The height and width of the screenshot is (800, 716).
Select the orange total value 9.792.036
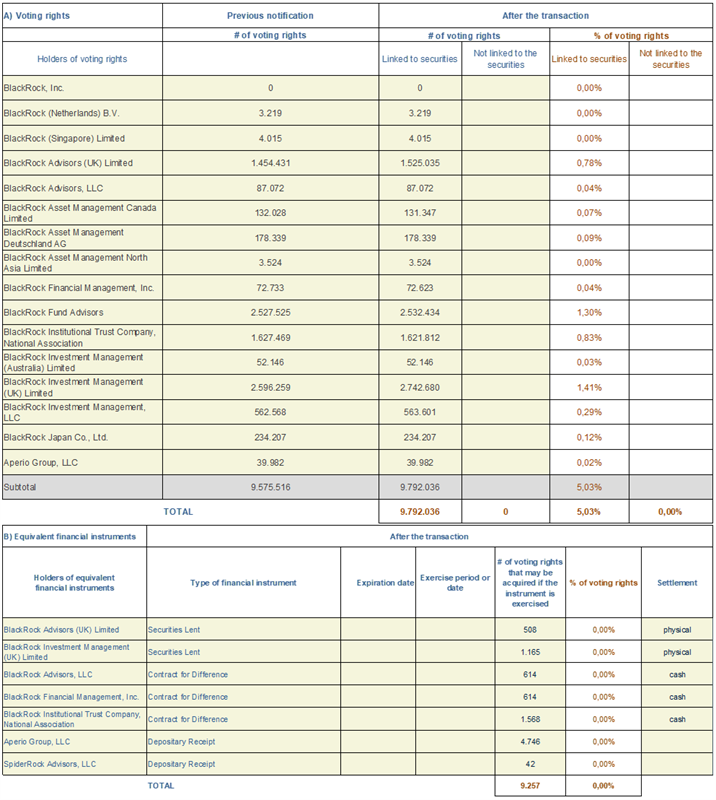click(x=420, y=512)
